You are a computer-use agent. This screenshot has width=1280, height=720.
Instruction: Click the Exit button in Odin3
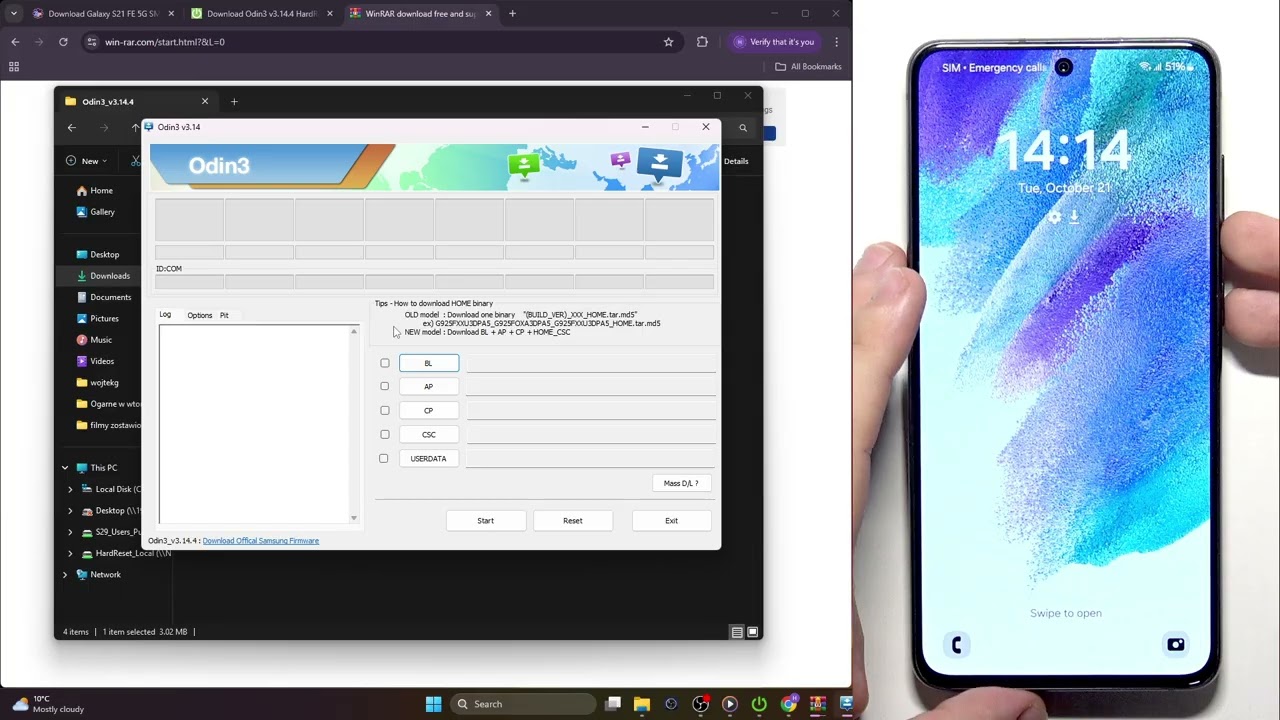[671, 520]
